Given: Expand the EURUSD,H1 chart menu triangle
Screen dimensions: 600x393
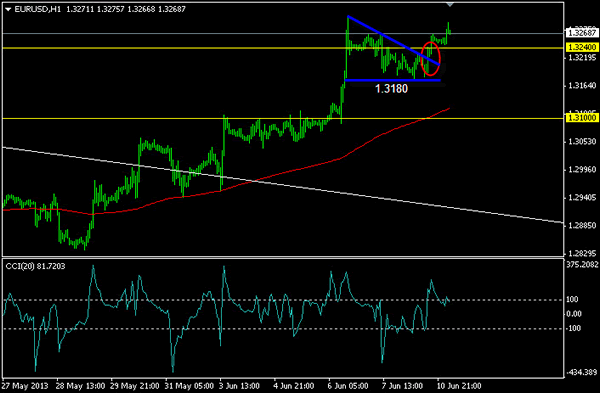Looking at the screenshot, I should pos(8,10).
